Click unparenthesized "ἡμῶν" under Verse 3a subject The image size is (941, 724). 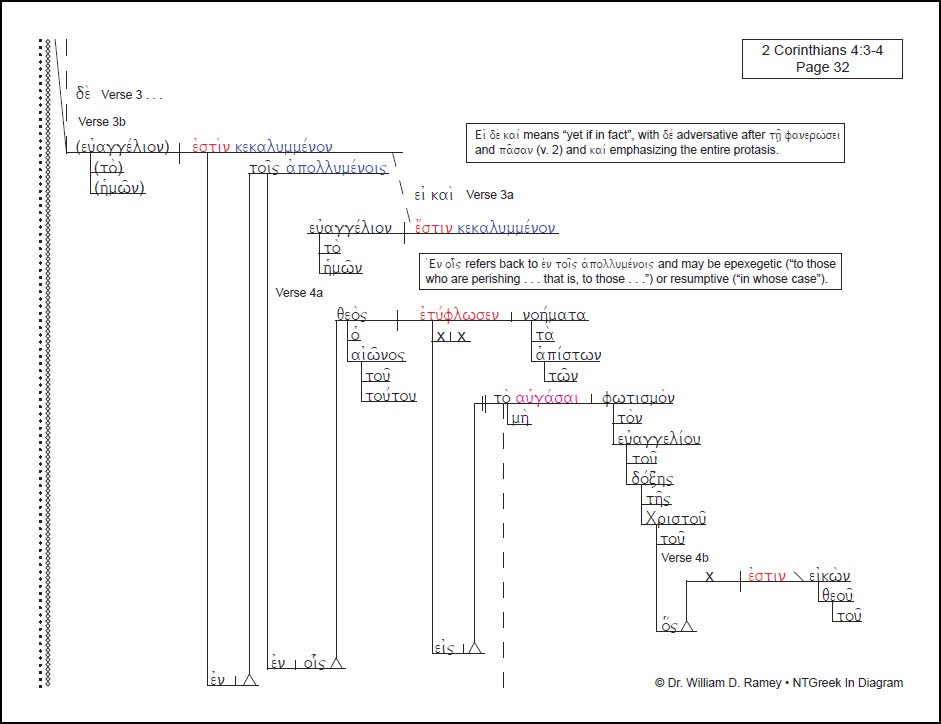pos(343,268)
